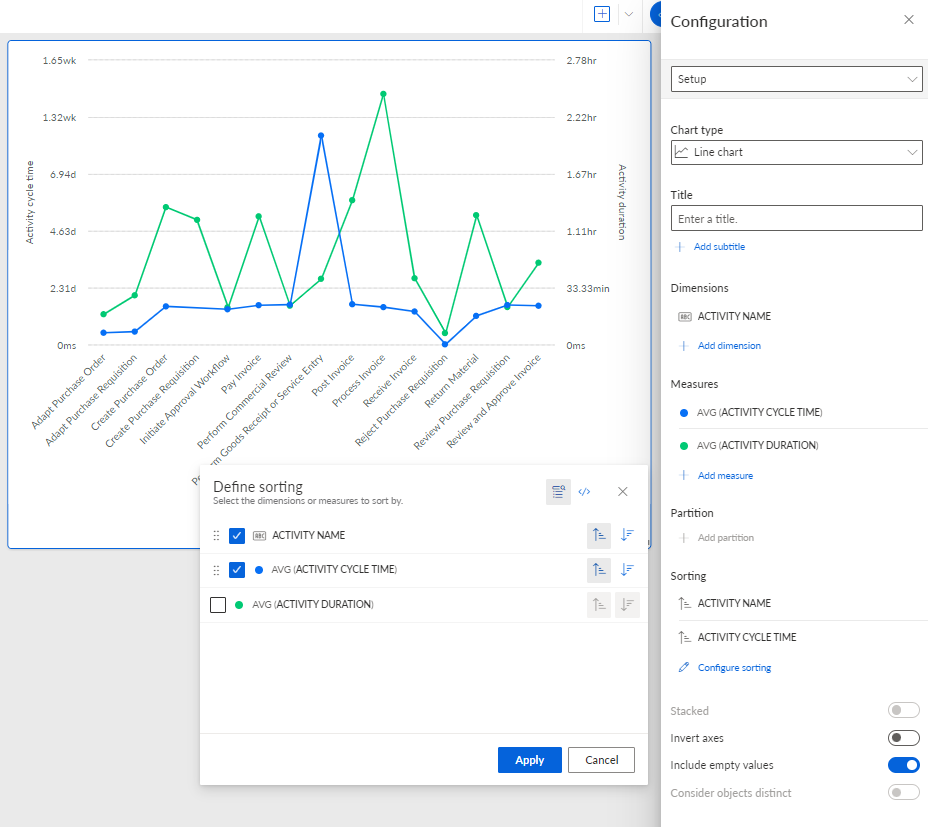Viewport: 928px width, 827px height.
Task: Uncheck the AVG (ACTIVITY CYCLE TIME) sorting checkbox
Action: point(237,569)
